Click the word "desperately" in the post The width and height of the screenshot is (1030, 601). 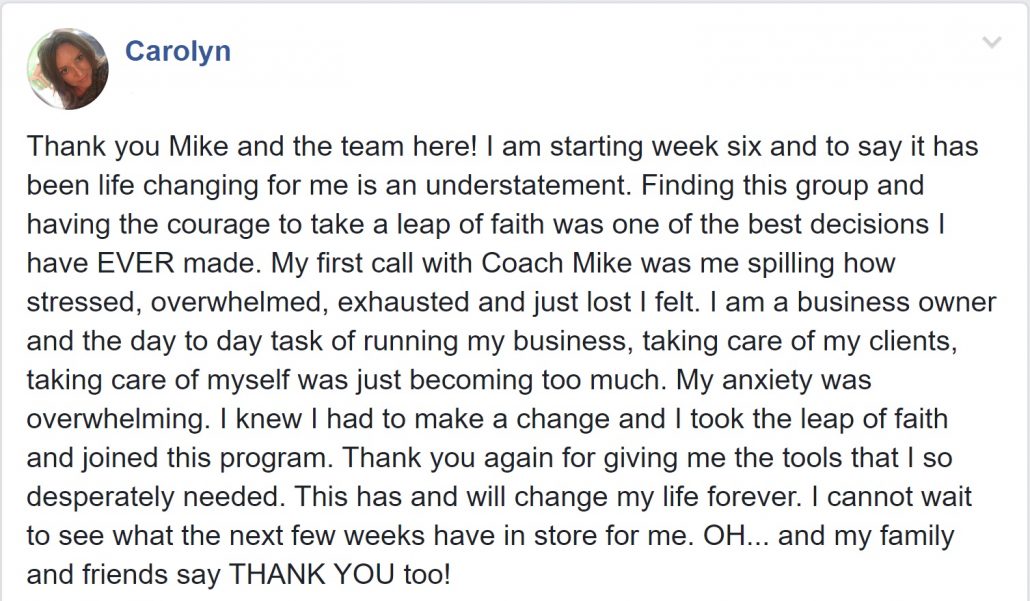[101, 497]
